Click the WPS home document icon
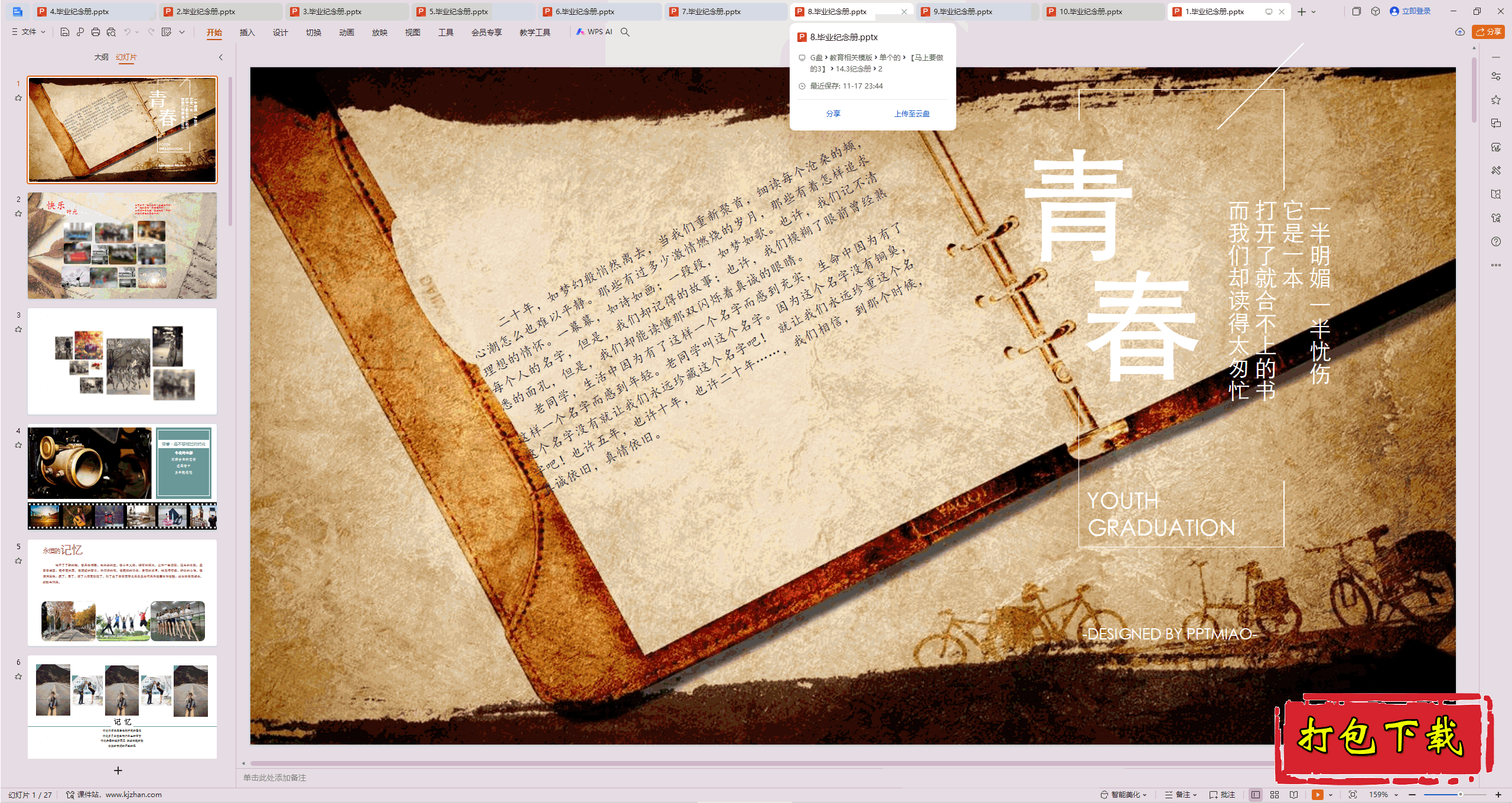1512x803 pixels. point(17,11)
